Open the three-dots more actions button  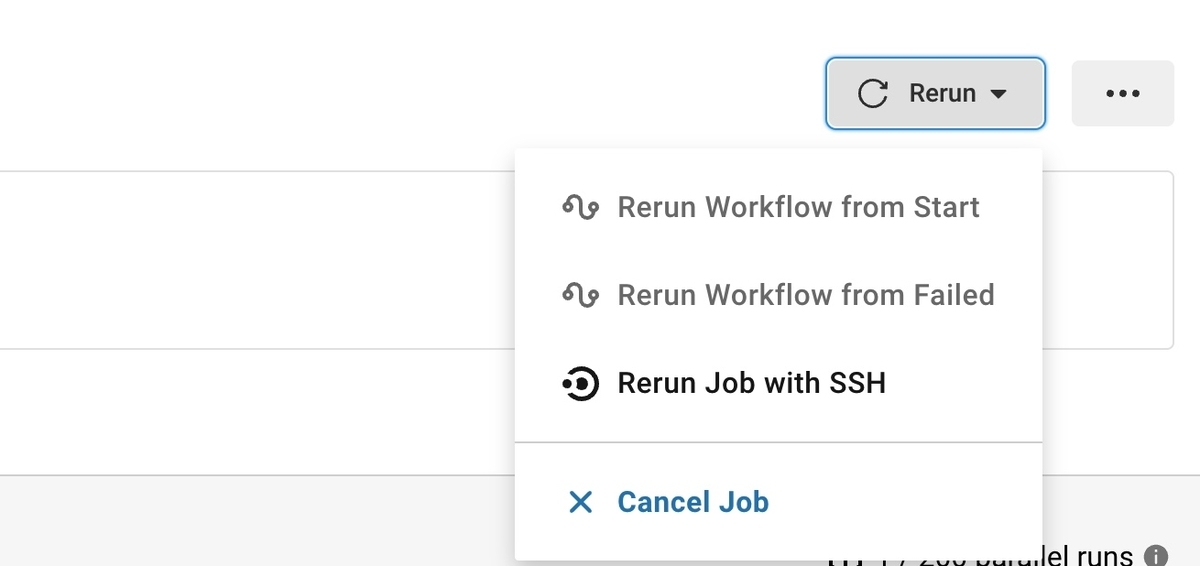tap(1122, 93)
